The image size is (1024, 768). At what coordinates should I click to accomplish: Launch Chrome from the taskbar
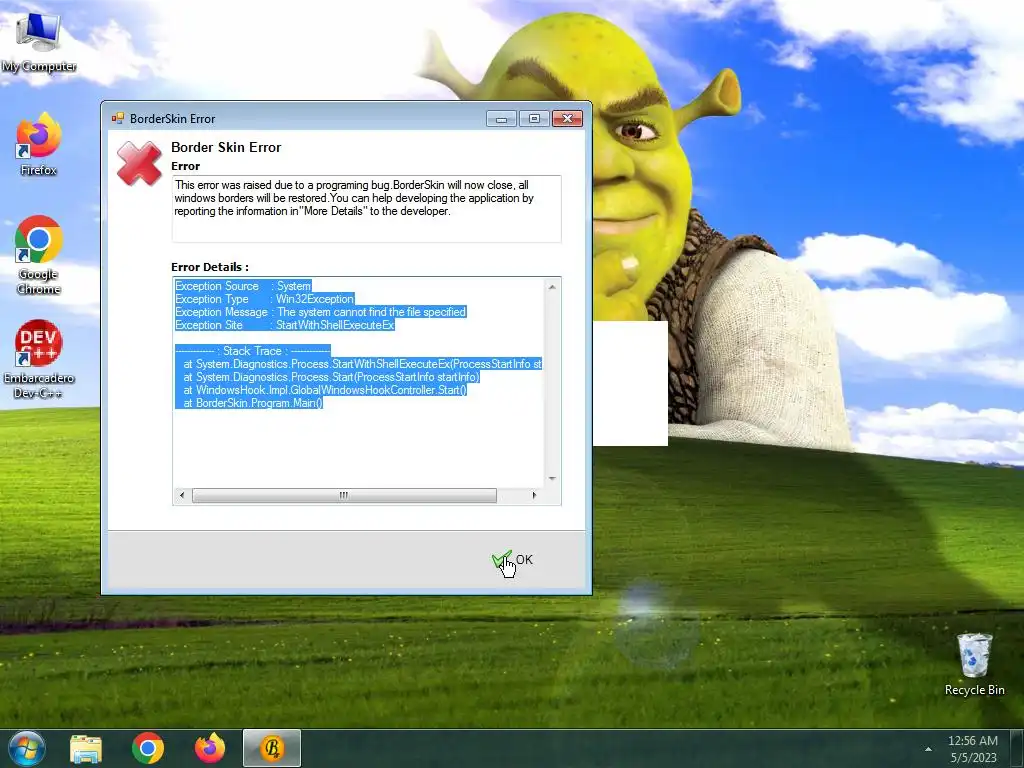[148, 748]
